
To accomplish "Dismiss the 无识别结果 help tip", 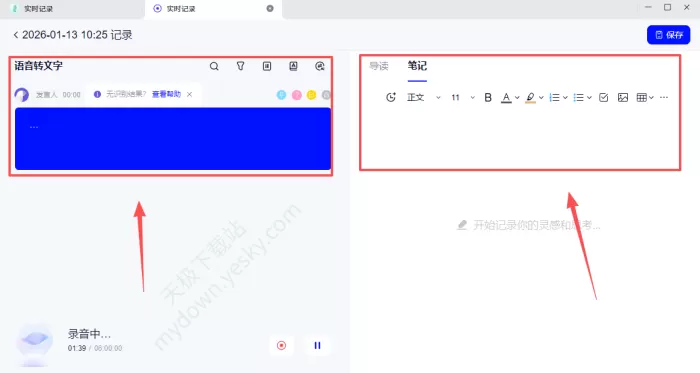I will pos(189,94).
